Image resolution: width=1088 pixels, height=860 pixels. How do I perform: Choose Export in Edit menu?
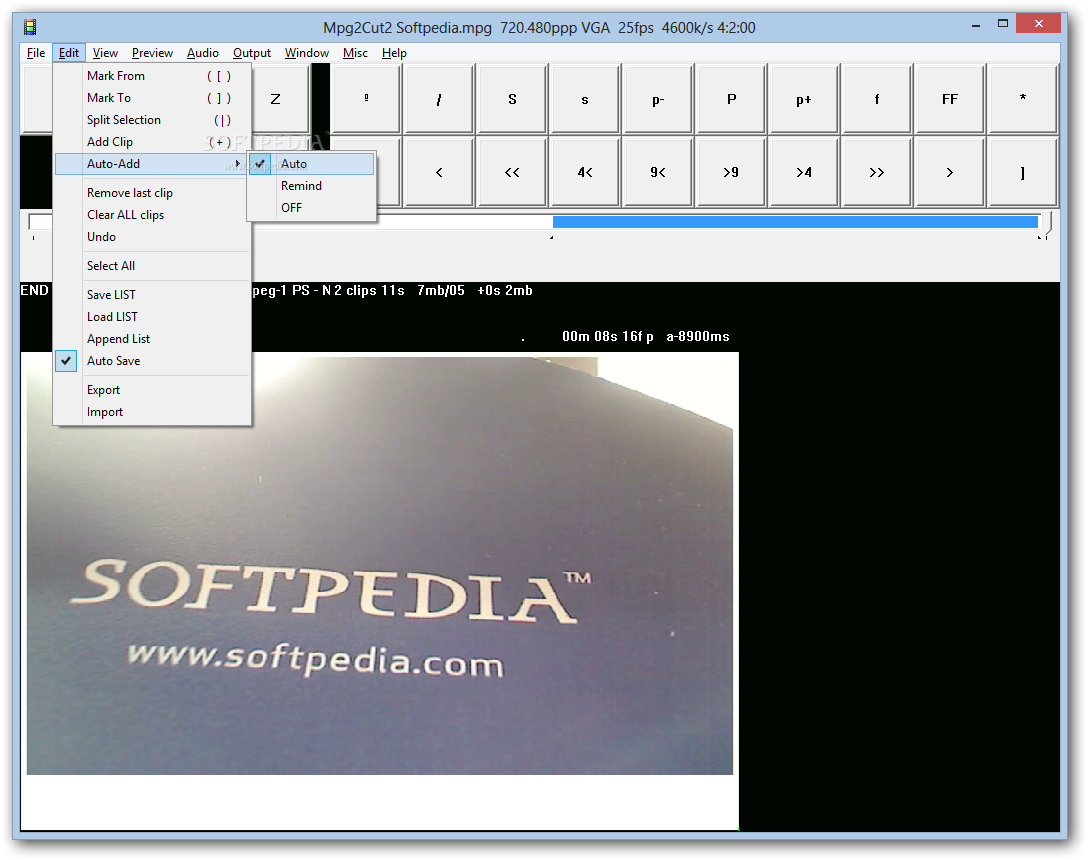pos(153,390)
